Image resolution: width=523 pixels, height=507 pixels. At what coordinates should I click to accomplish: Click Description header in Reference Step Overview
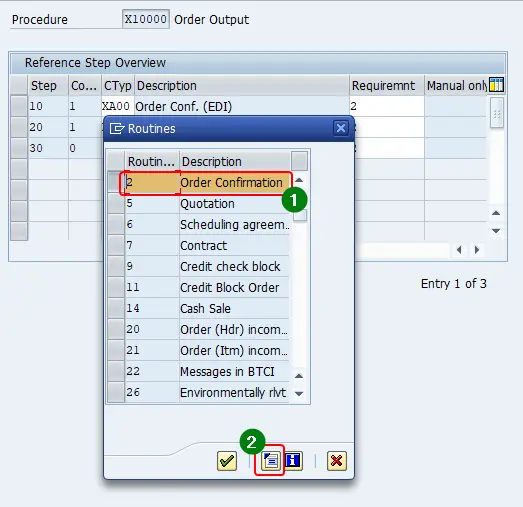click(242, 85)
